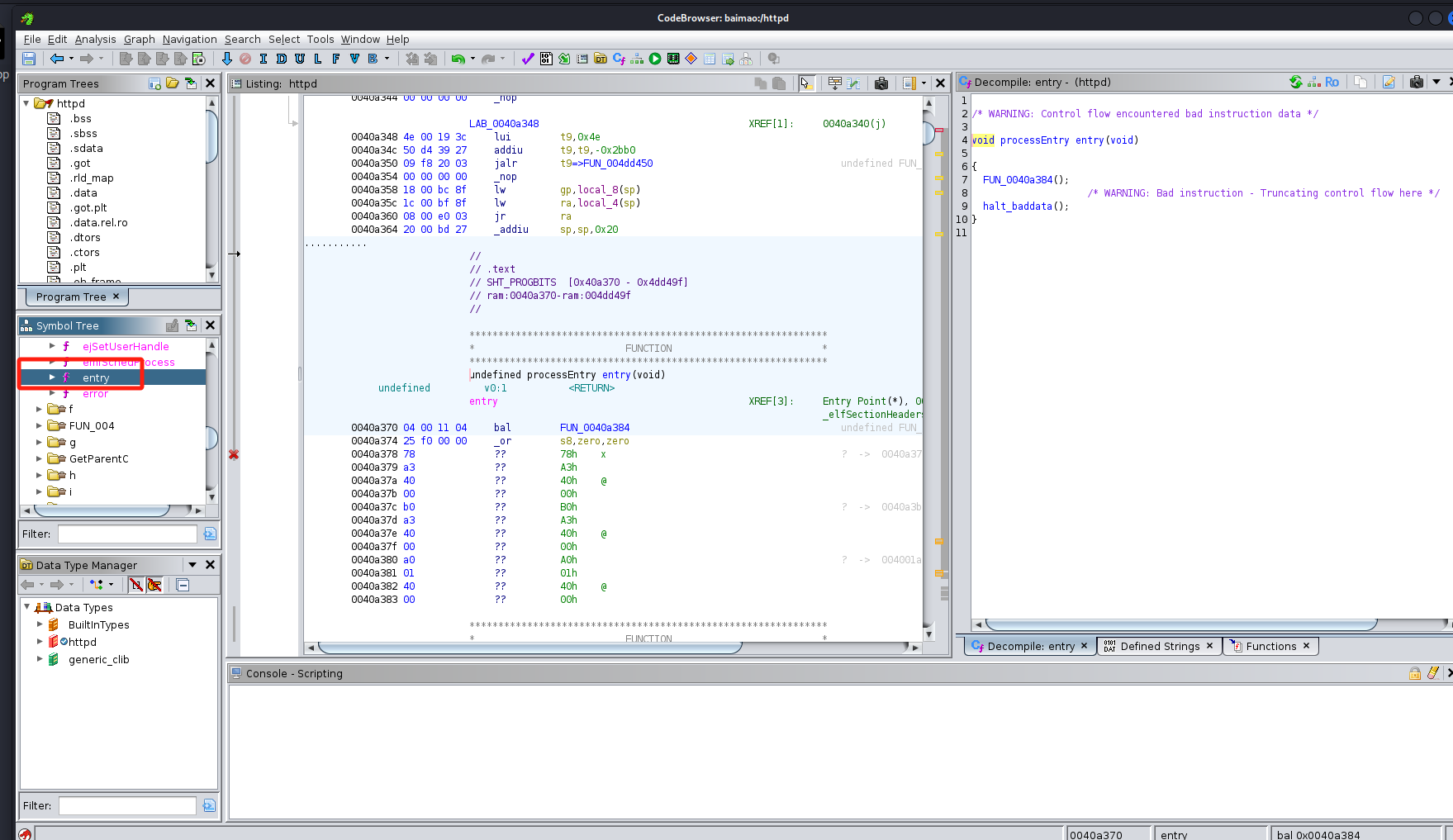This screenshot has height=840, width=1453.
Task: Open the Data Type Manager menu dropdown arrow
Action: coord(192,565)
